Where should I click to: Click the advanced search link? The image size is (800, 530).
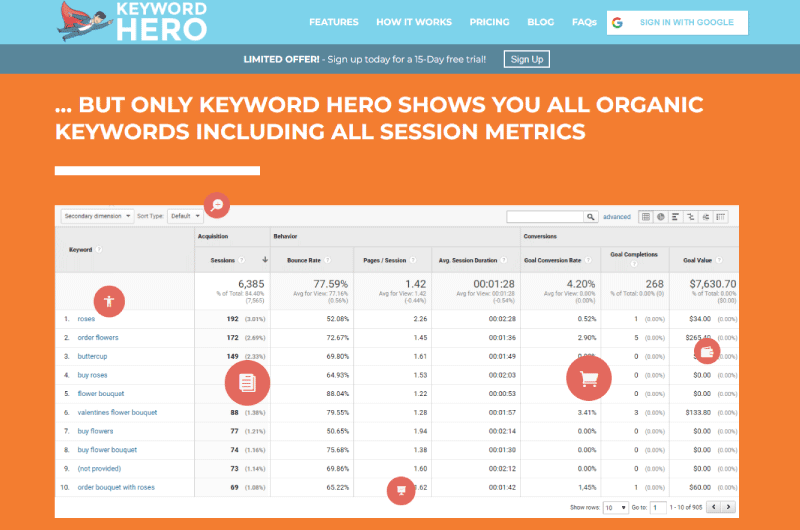coord(617,217)
